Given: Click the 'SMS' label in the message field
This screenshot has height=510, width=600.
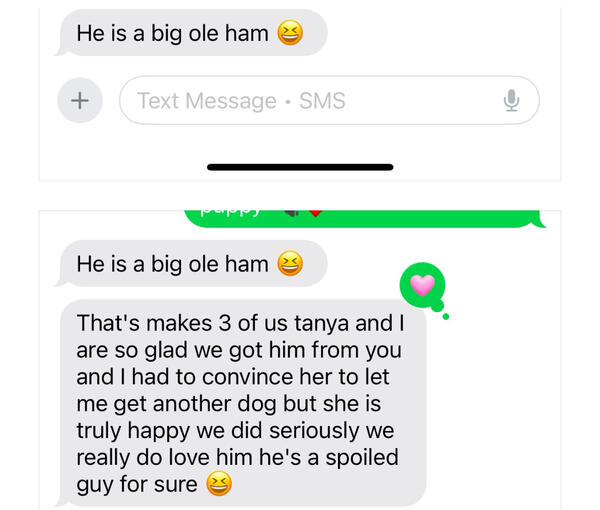Looking at the screenshot, I should tap(322, 101).
